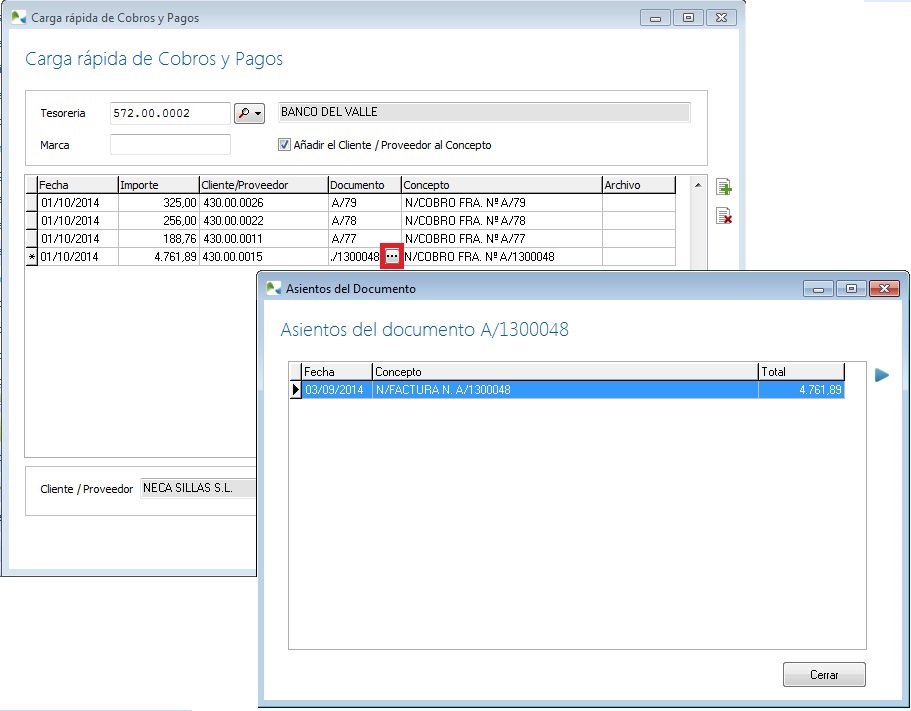Click the Tesorería account field 572.00.0002
The height and width of the screenshot is (711, 911).
(x=170, y=113)
